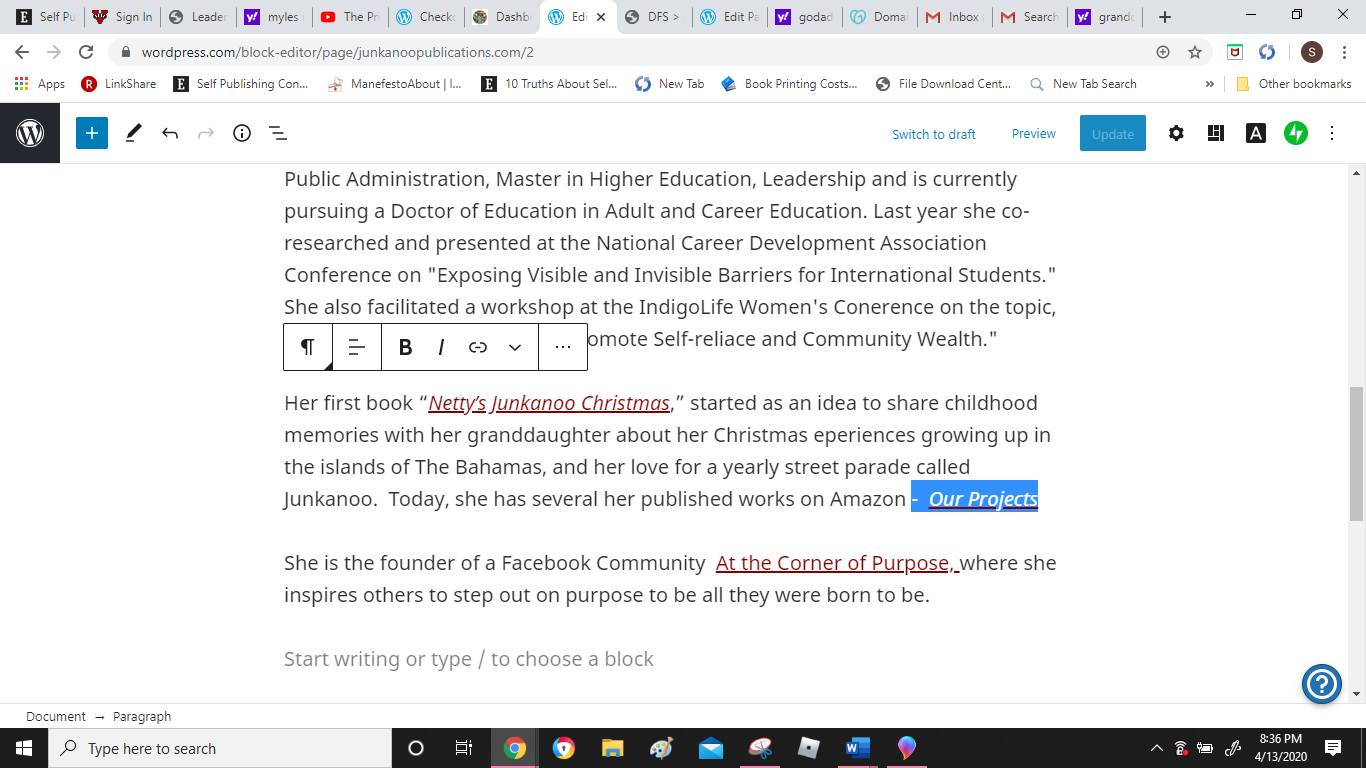1366x768 pixels.
Task: Open block more options ellipsis menu
Action: click(562, 347)
